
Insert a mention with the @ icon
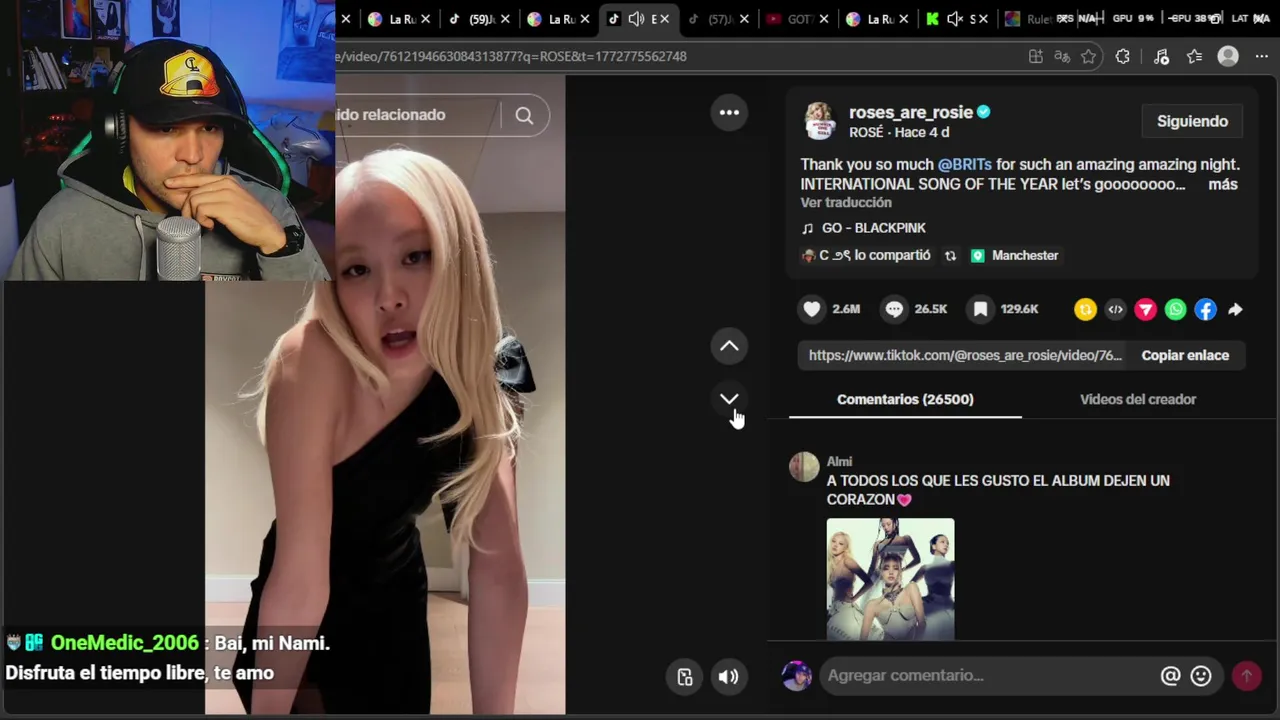click(x=1170, y=676)
